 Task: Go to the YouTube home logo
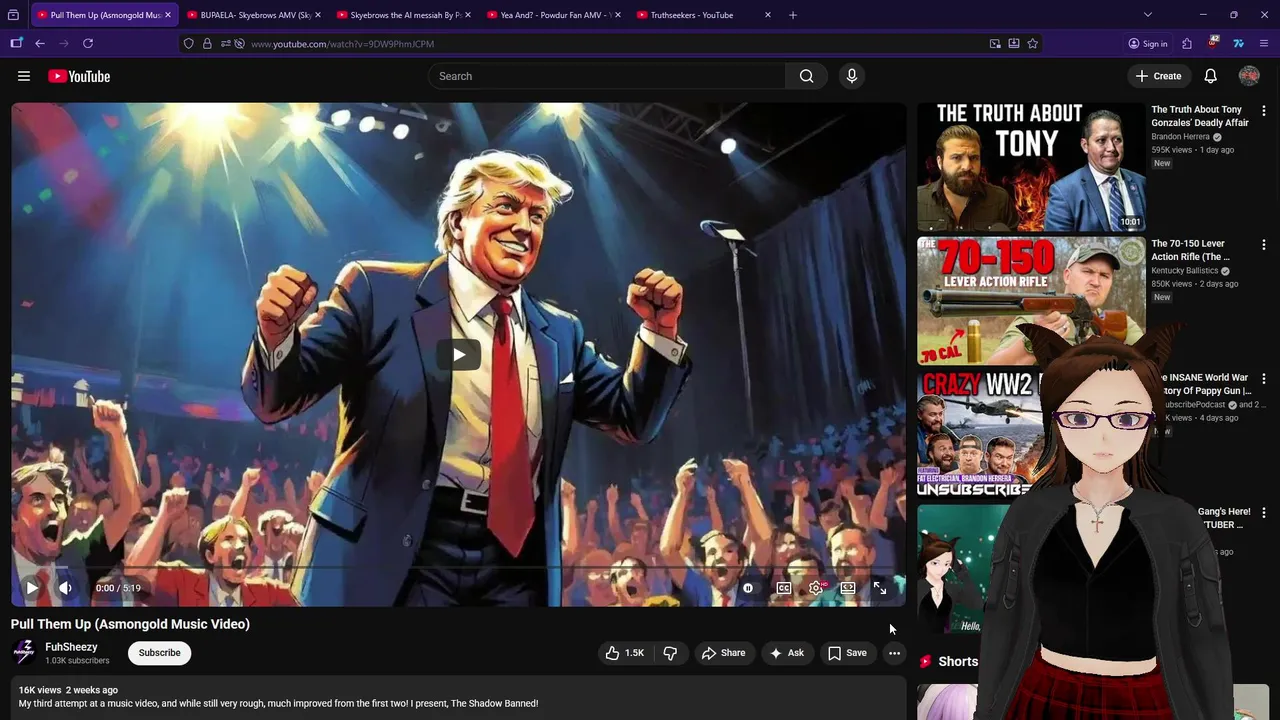tap(79, 76)
